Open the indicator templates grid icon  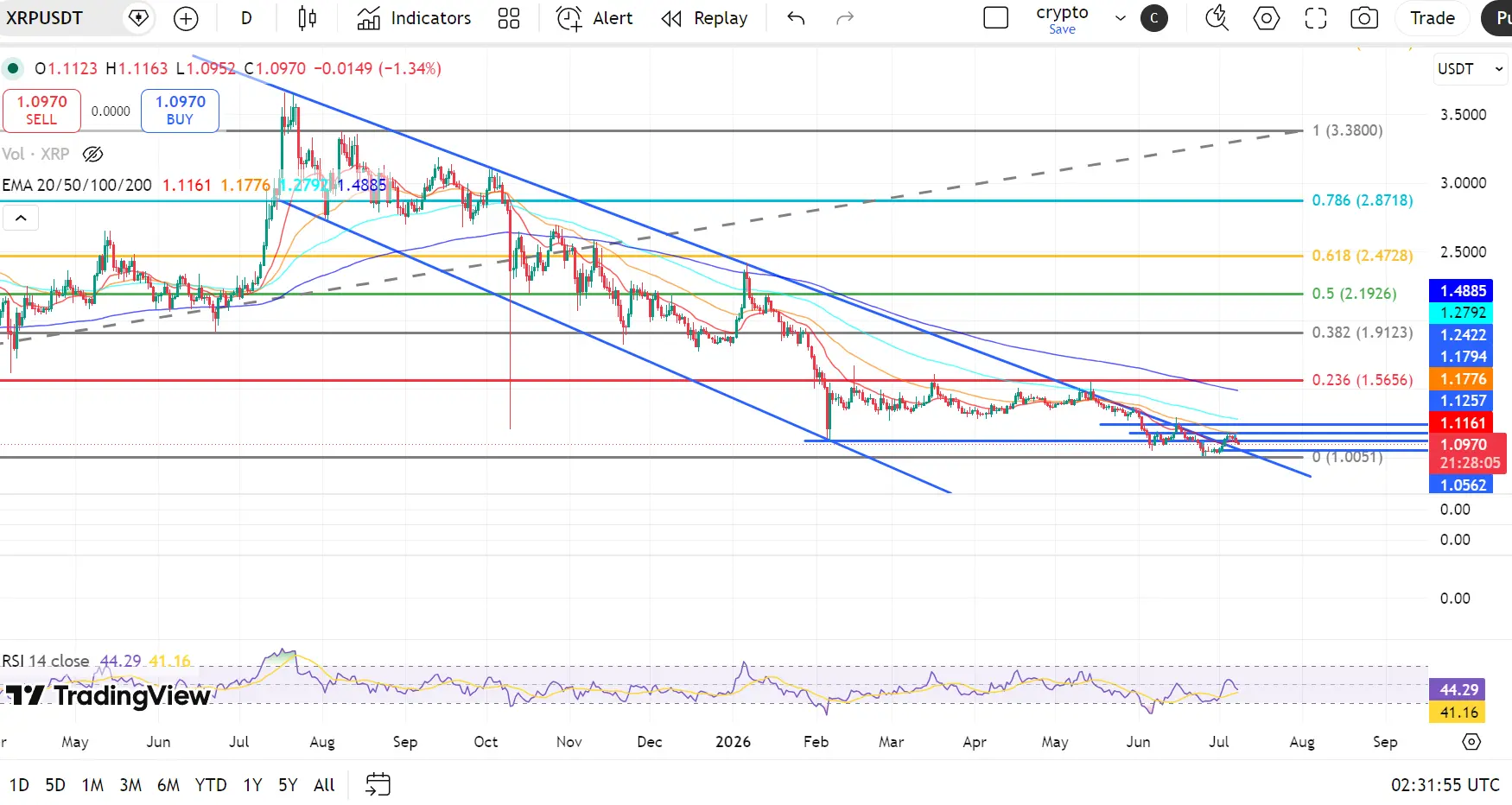point(509,18)
